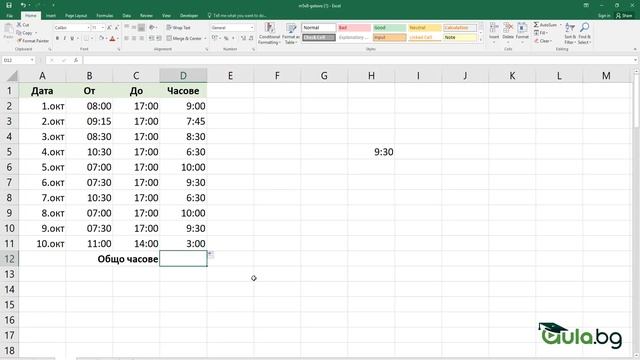Open the File tab

tap(9, 16)
